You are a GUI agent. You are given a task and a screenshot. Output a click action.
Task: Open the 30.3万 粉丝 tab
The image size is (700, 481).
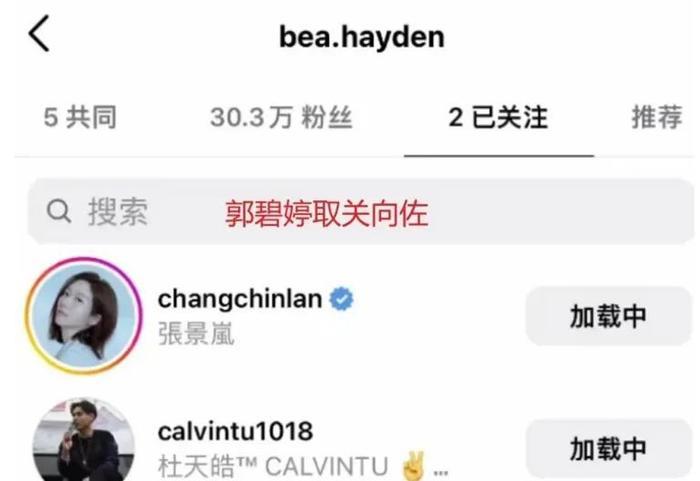pyautogui.click(x=281, y=117)
